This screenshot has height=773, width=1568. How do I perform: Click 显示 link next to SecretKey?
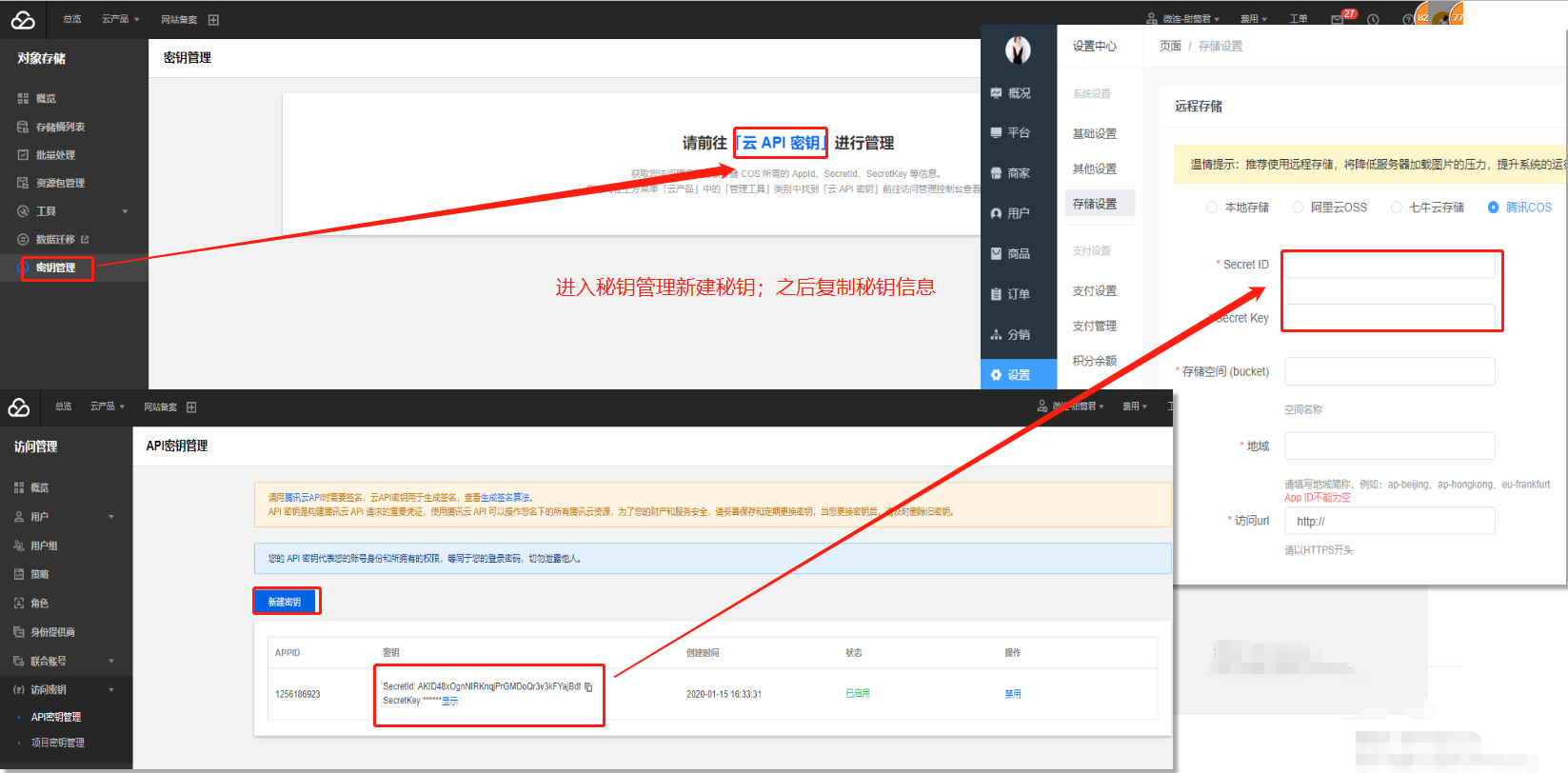[x=450, y=702]
